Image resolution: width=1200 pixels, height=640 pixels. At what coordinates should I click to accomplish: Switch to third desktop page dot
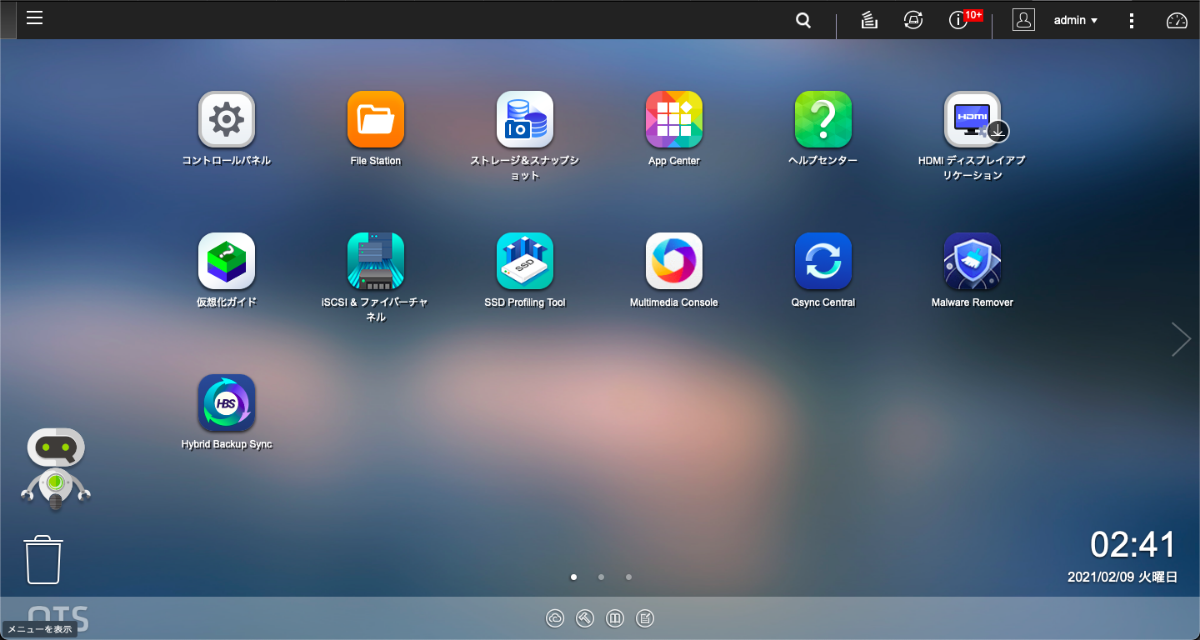629,577
